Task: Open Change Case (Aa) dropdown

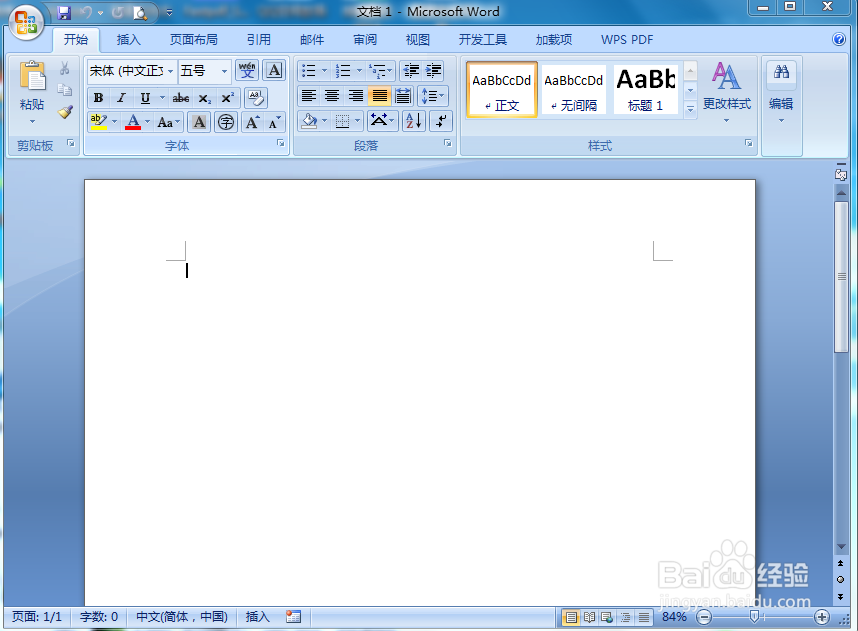Action: coord(169,122)
